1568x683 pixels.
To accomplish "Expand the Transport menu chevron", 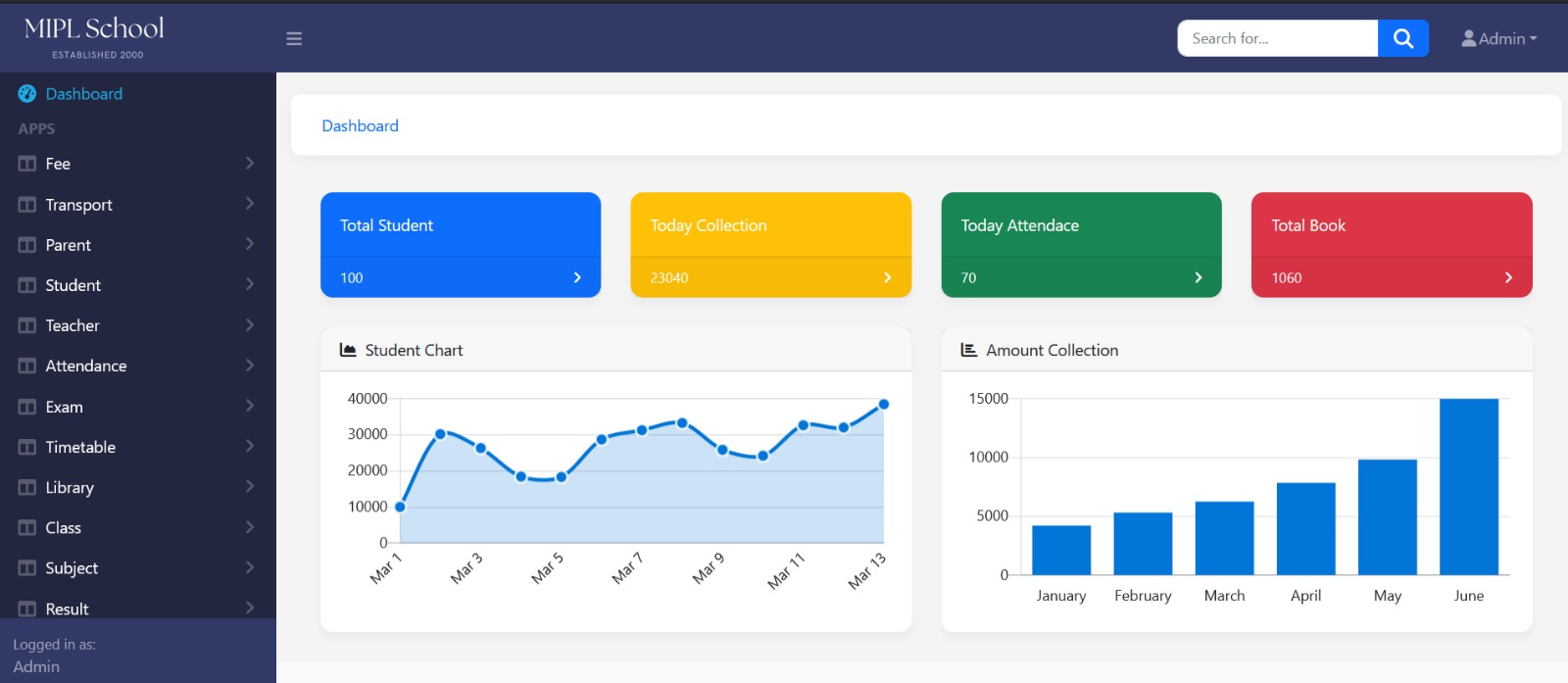I will [250, 204].
